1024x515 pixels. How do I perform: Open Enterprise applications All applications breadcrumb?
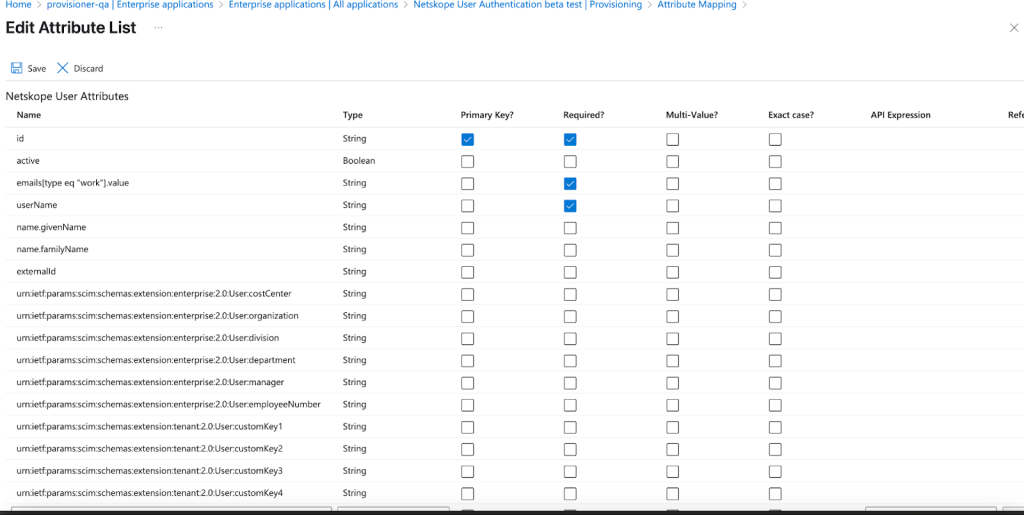(313, 5)
